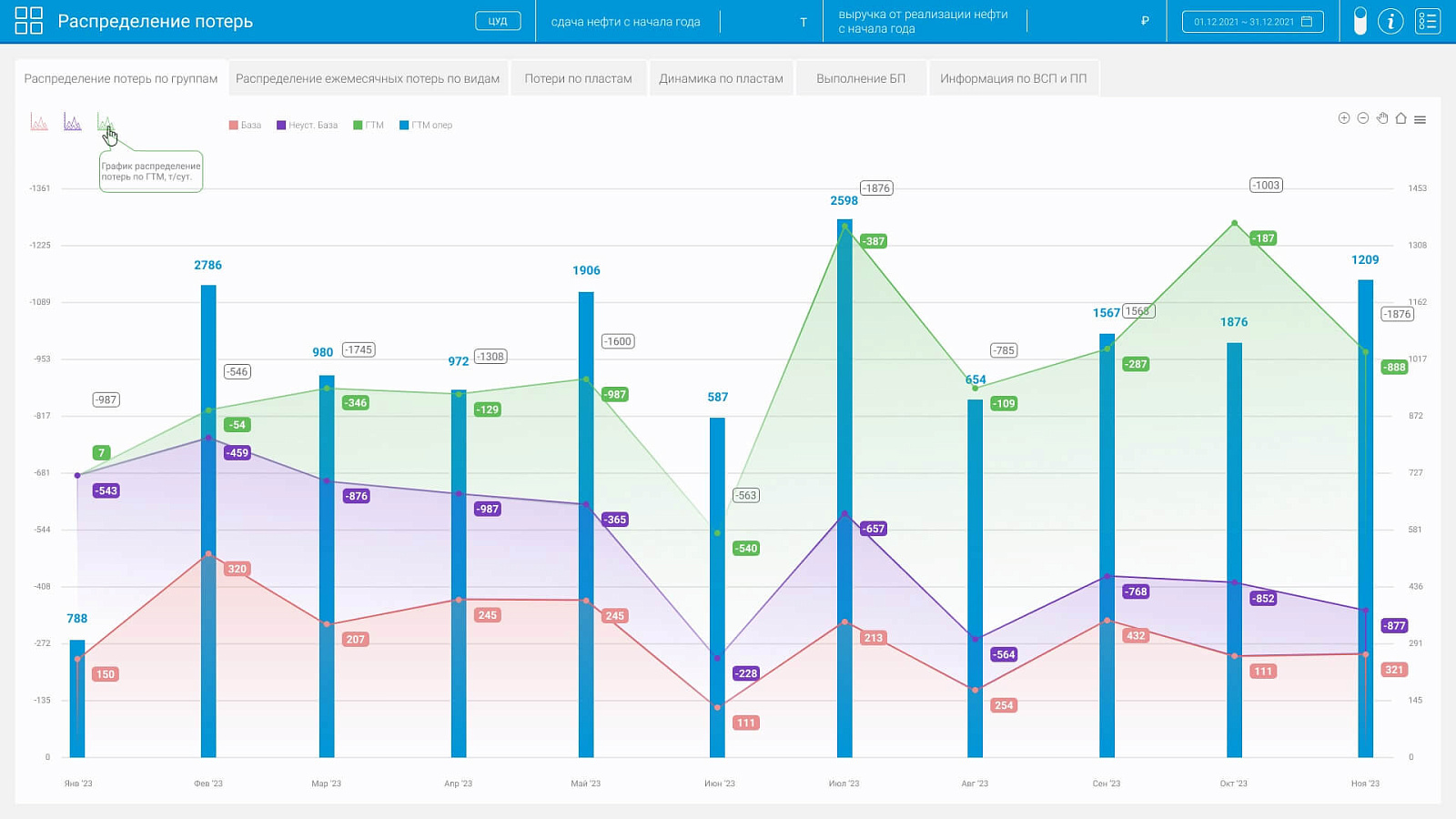The image size is (1456, 819).
Task: Click the 1567 bar value for September
Action: click(x=1107, y=313)
